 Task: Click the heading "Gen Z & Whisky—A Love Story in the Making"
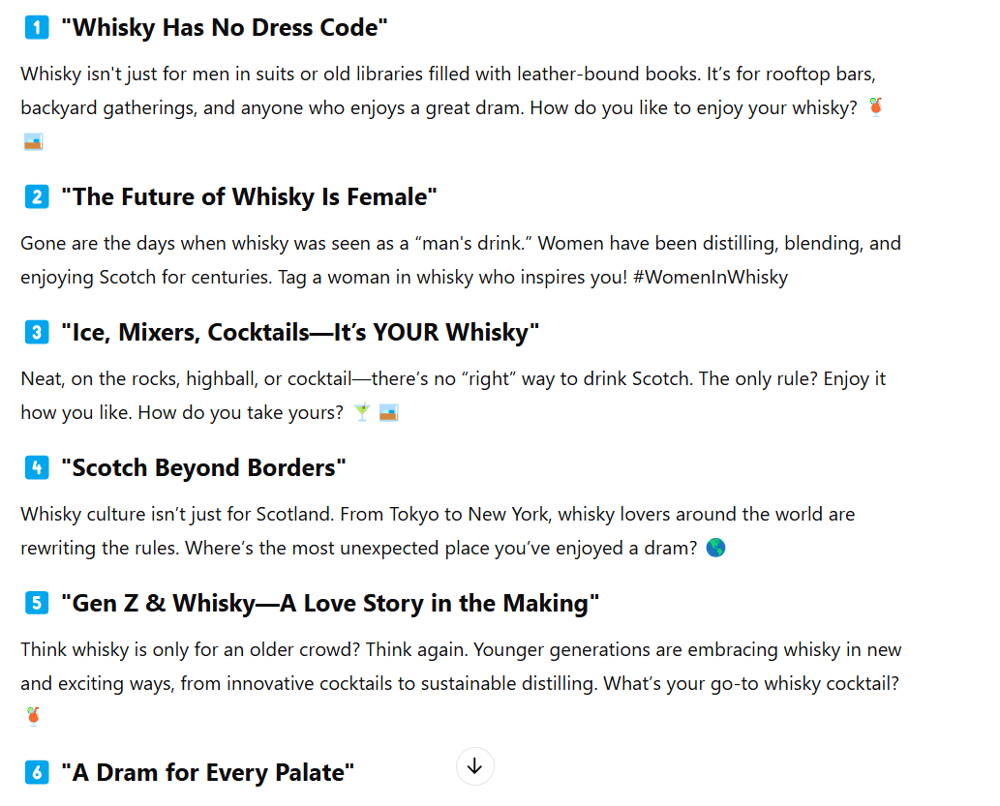pos(330,603)
